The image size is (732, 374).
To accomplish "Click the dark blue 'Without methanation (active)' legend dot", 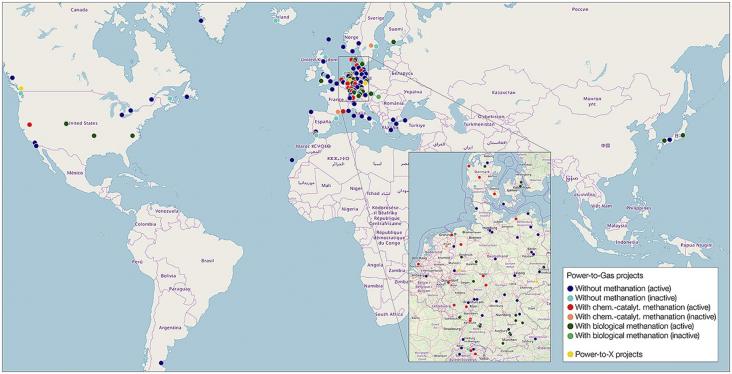I will tap(570, 288).
